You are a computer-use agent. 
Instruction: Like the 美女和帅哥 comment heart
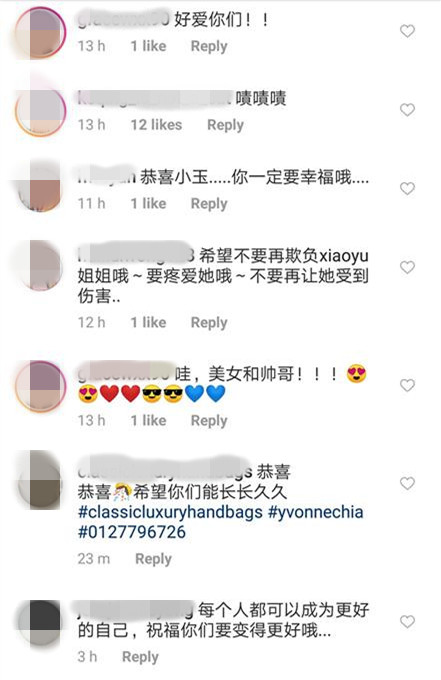click(407, 385)
